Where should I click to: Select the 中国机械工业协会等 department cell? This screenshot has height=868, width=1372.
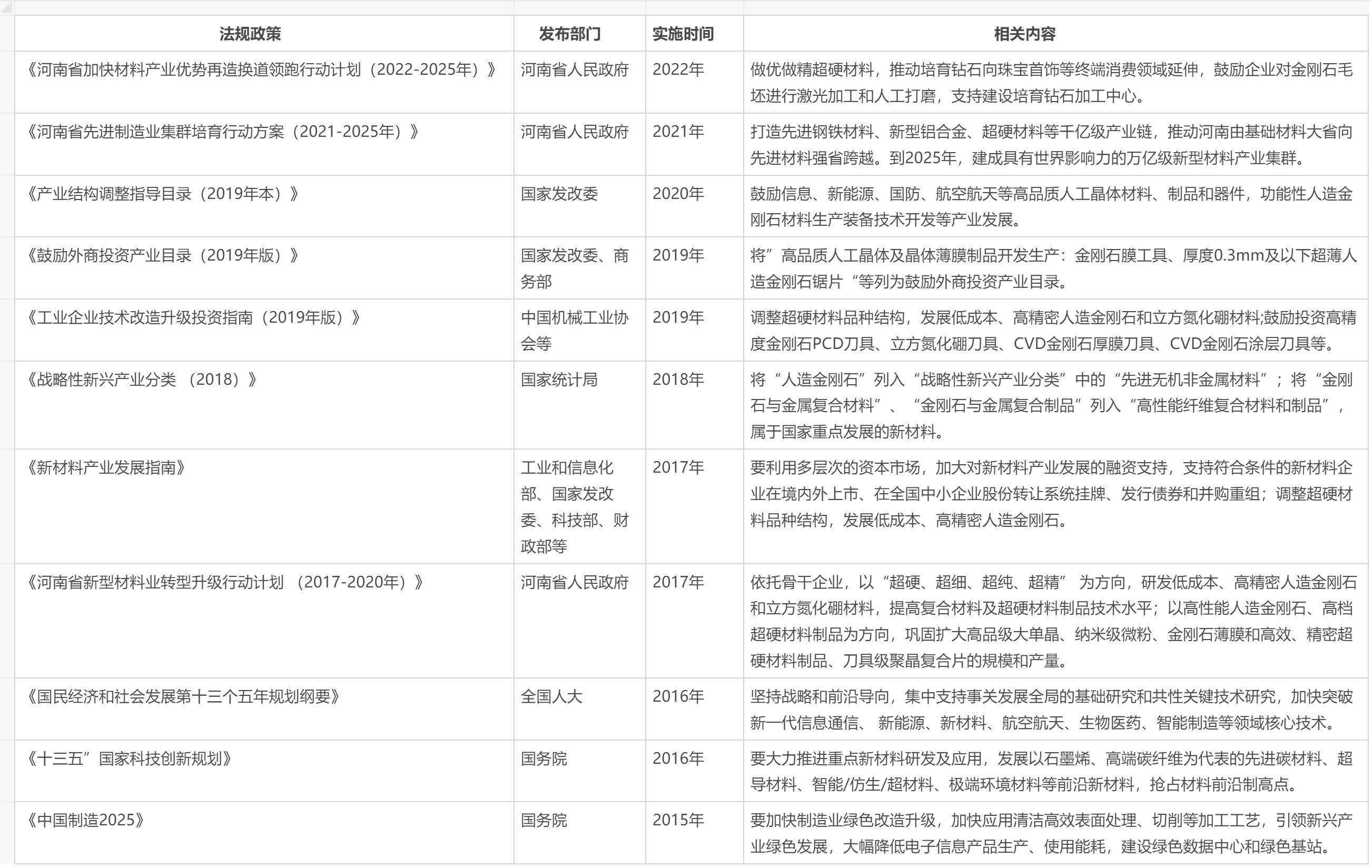click(580, 331)
